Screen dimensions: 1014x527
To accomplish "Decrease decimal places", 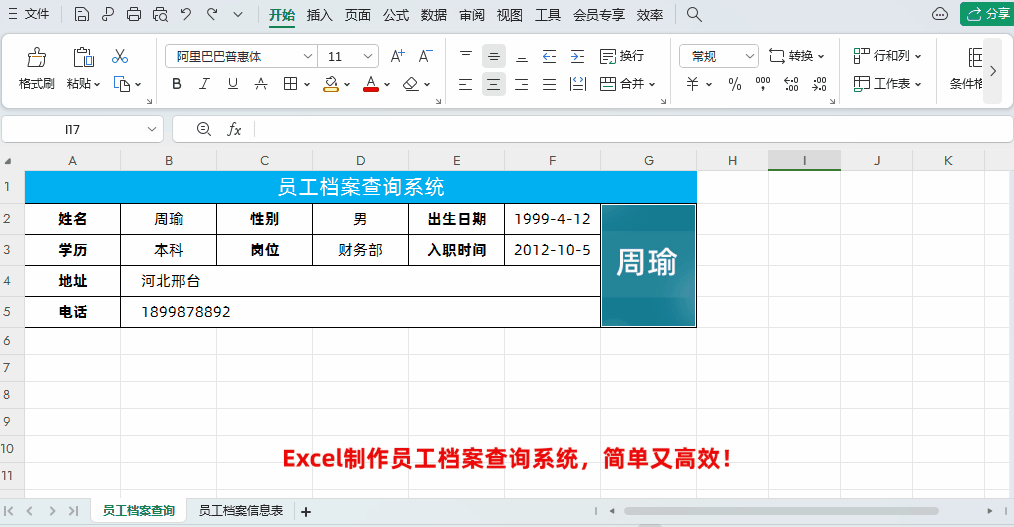I will tap(819, 84).
